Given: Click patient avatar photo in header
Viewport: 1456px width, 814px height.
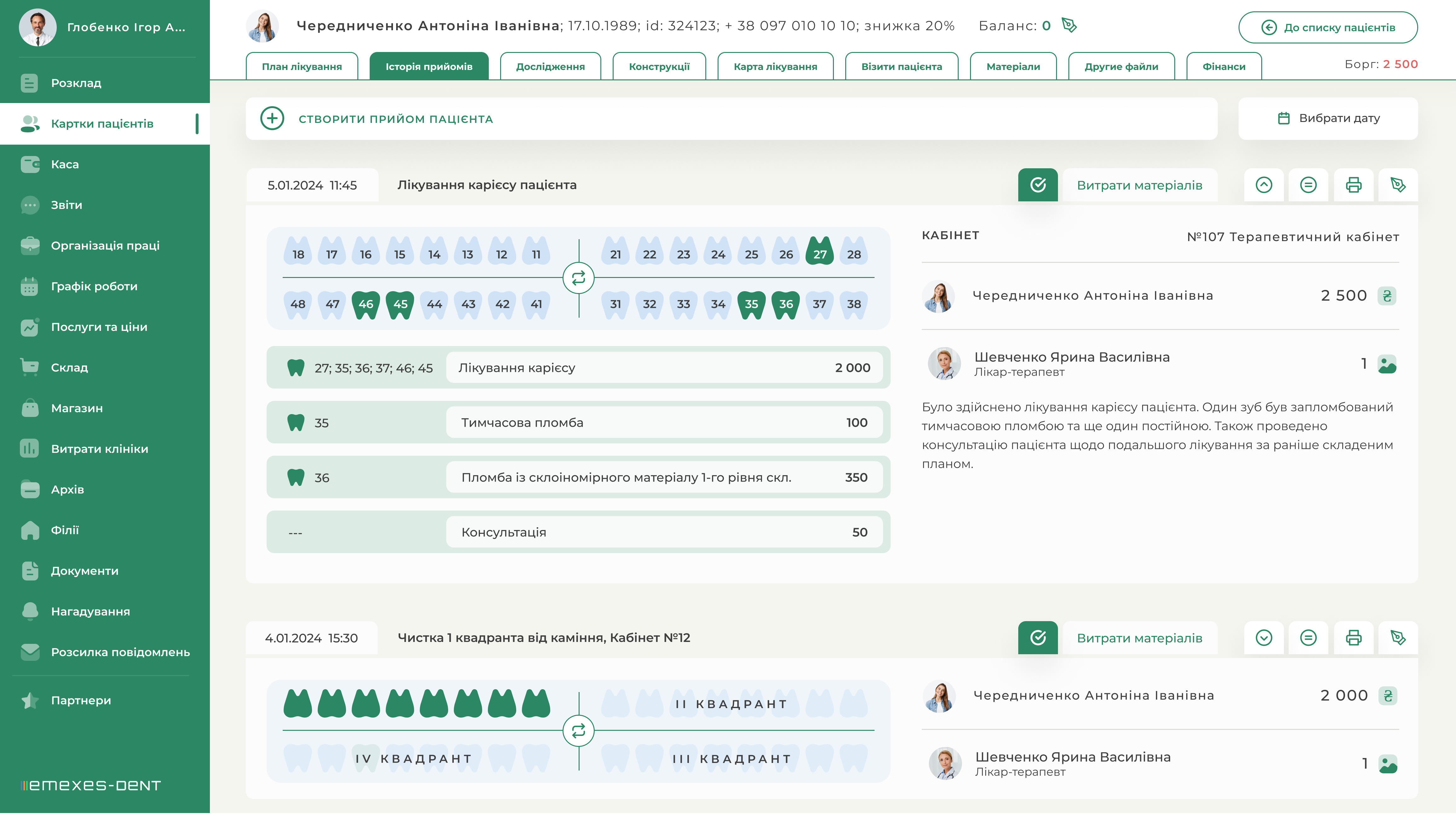Looking at the screenshot, I should click(263, 26).
